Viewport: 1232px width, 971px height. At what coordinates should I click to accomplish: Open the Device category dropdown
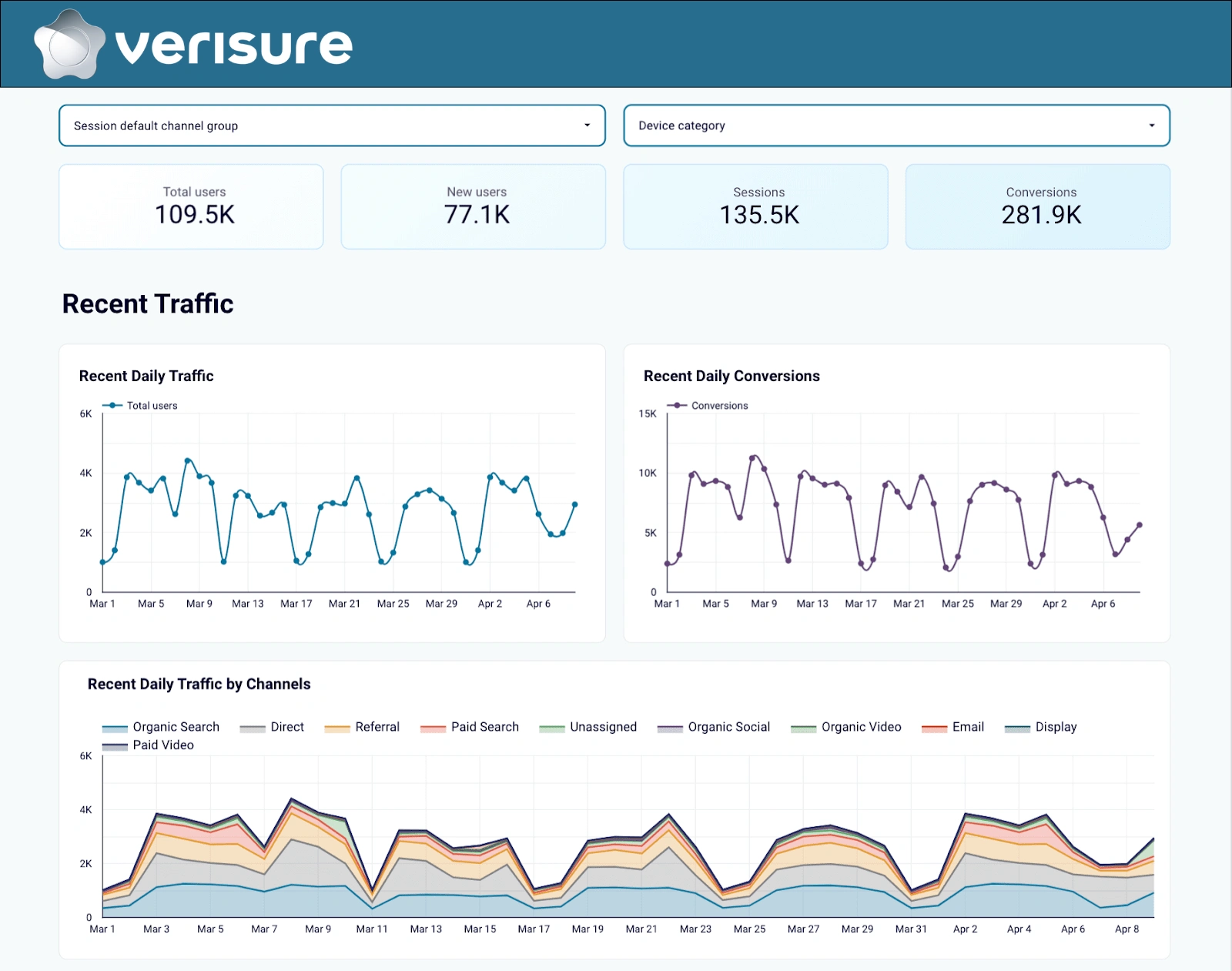click(x=896, y=126)
